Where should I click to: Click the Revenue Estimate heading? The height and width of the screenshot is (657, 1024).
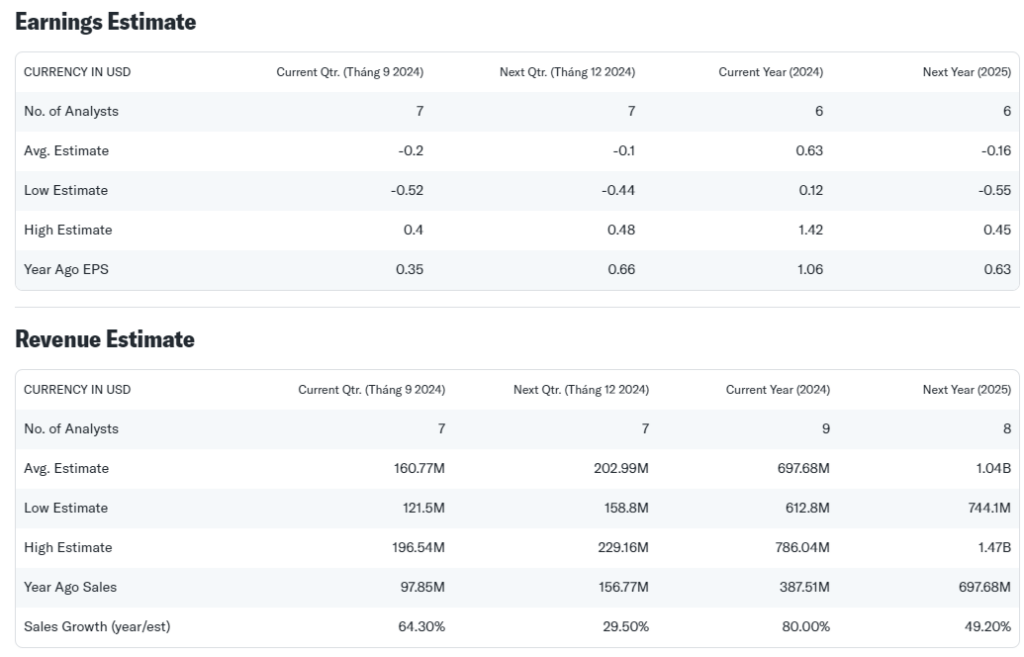(x=104, y=339)
